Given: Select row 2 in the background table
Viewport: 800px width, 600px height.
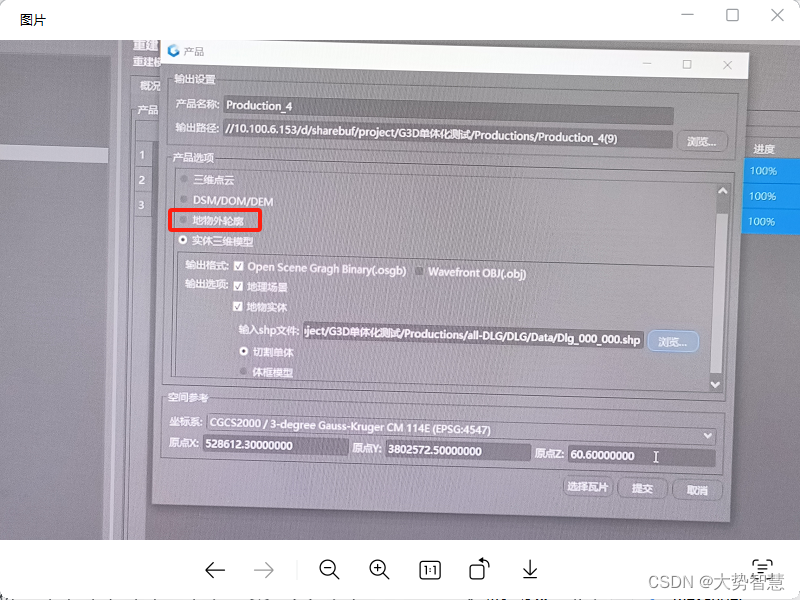Looking at the screenshot, I should point(142,180).
